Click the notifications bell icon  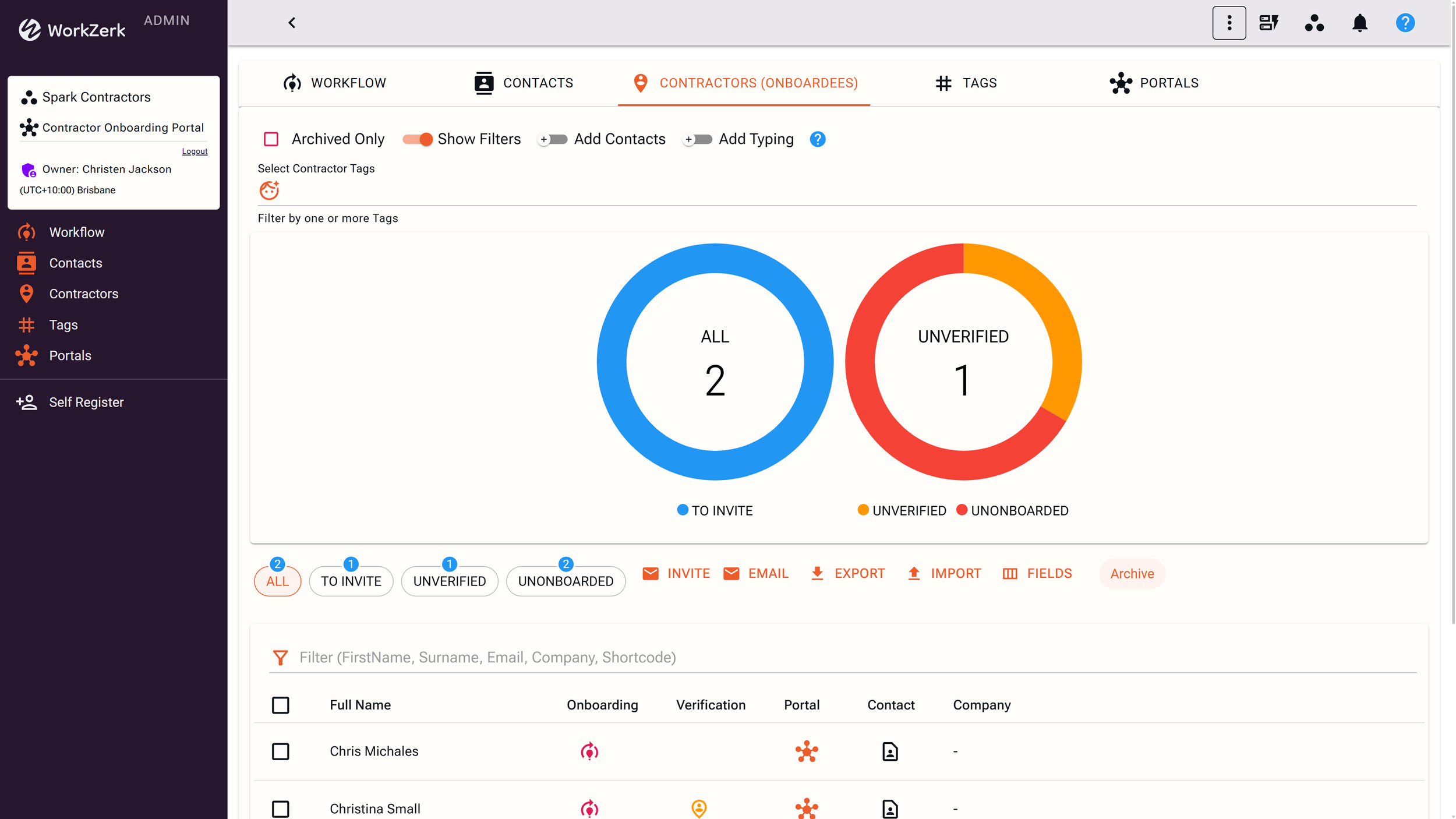1359,23
